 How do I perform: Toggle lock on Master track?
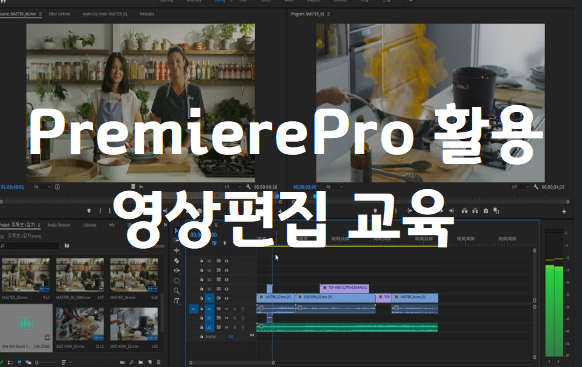click(201, 337)
